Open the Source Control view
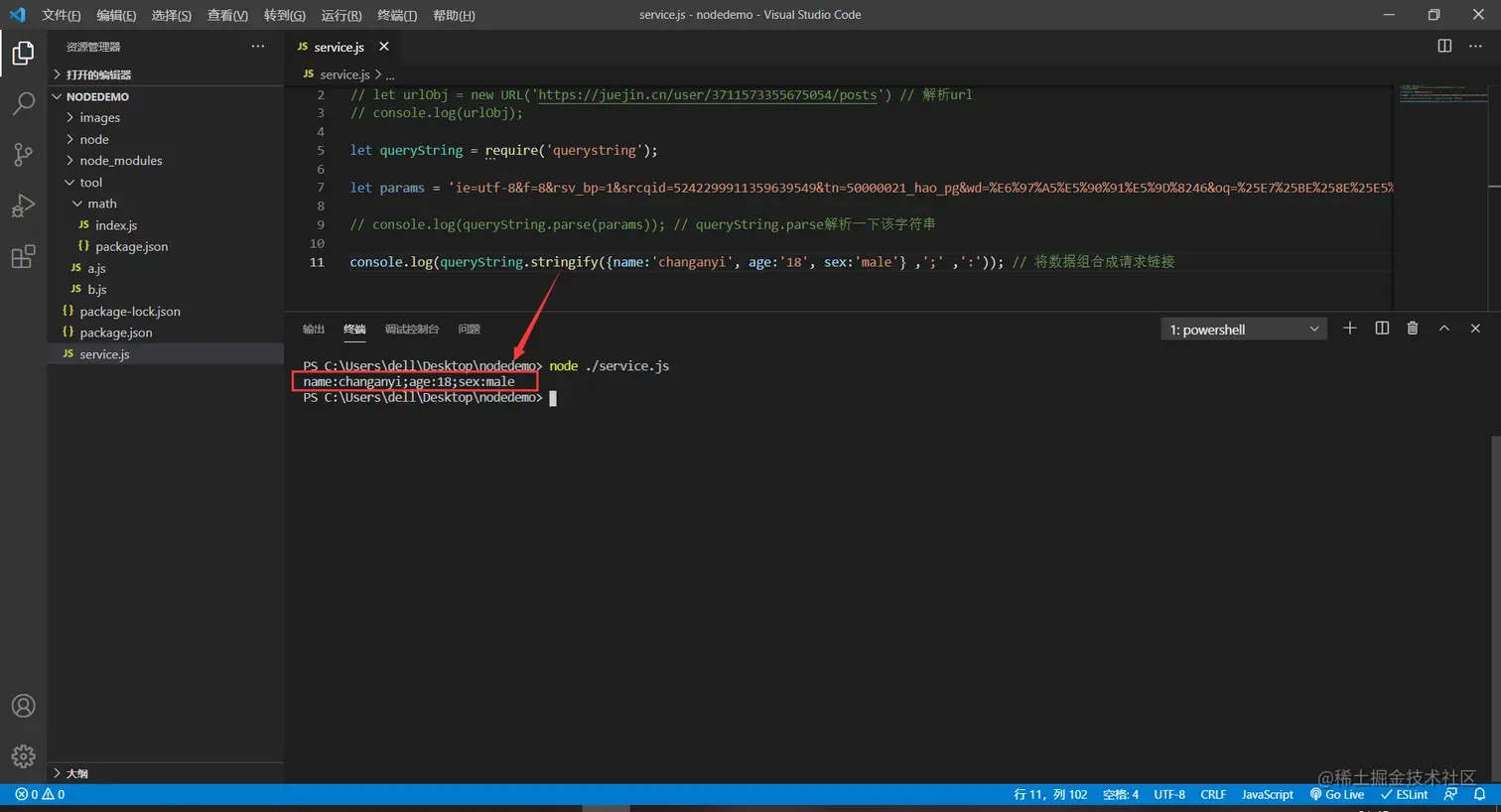This screenshot has width=1501, height=812. tap(23, 154)
